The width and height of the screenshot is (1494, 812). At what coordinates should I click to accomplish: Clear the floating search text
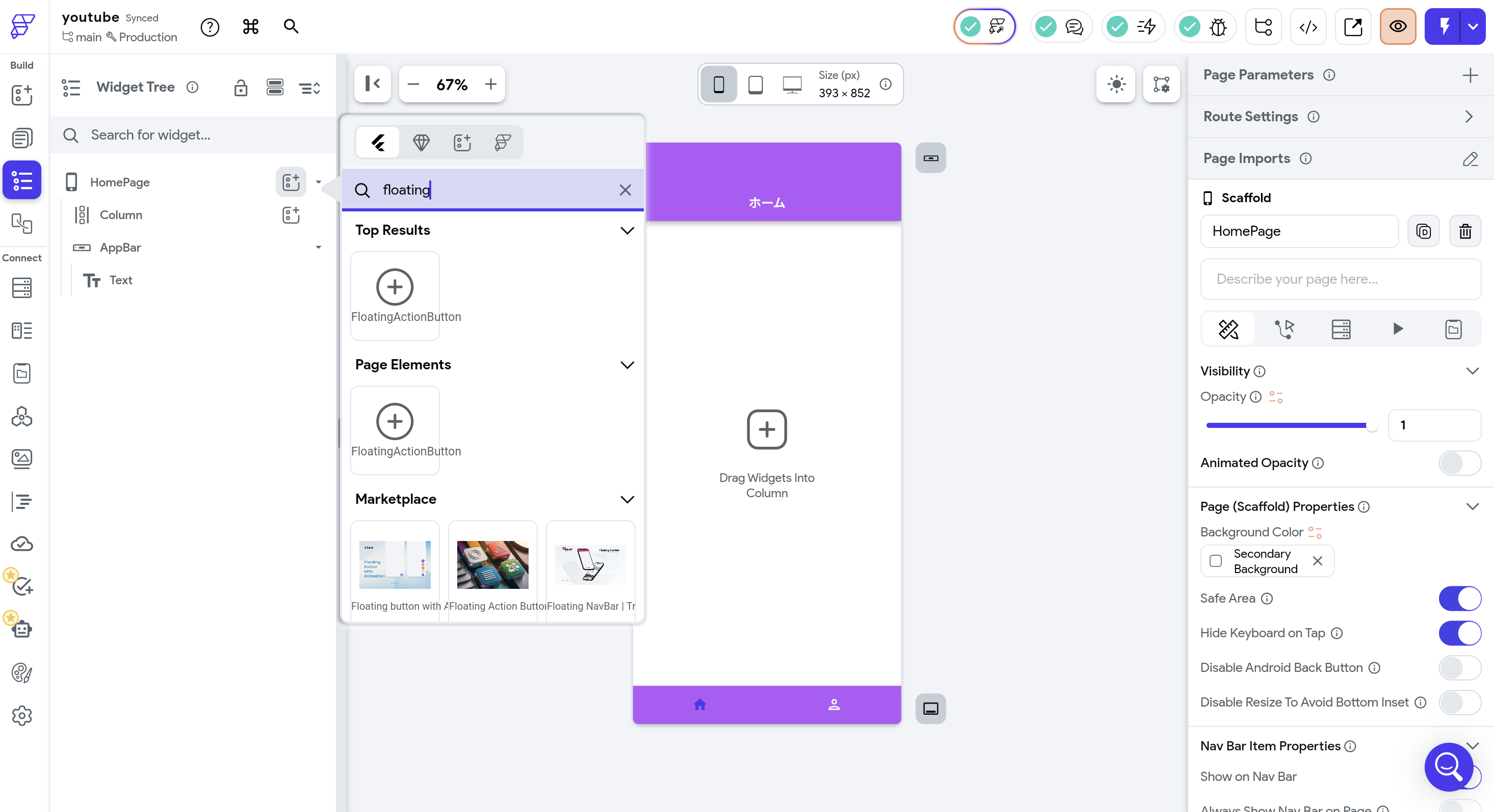624,190
